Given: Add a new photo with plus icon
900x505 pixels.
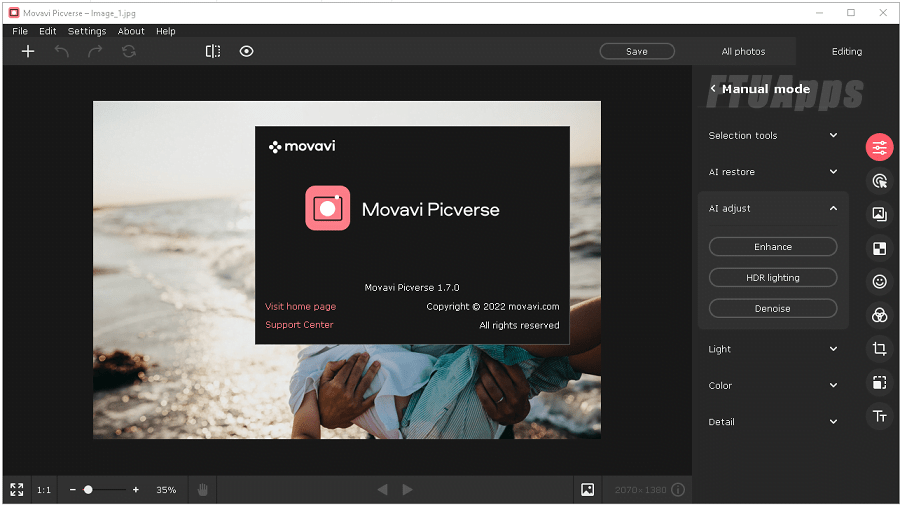Looking at the screenshot, I should tap(28, 52).
